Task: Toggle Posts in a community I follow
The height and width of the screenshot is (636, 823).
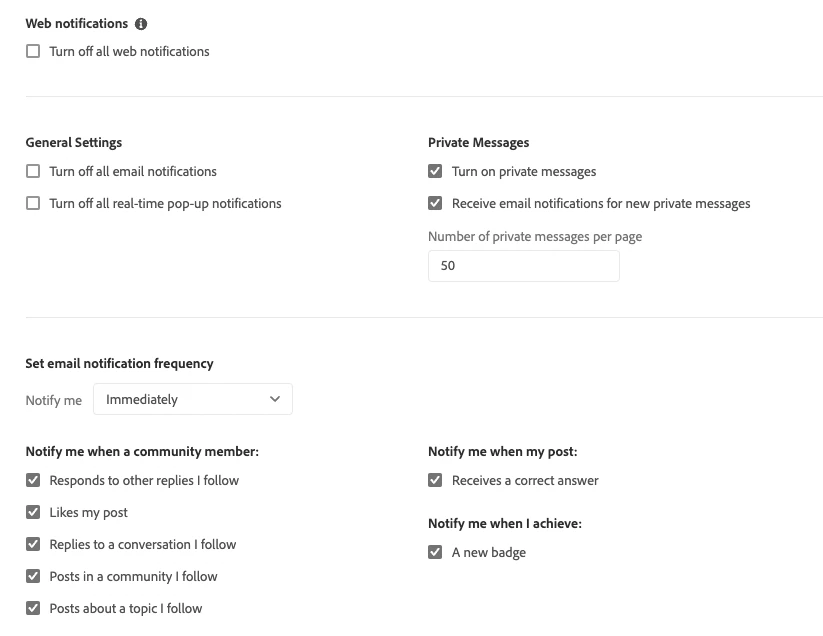Action: click(x=34, y=577)
